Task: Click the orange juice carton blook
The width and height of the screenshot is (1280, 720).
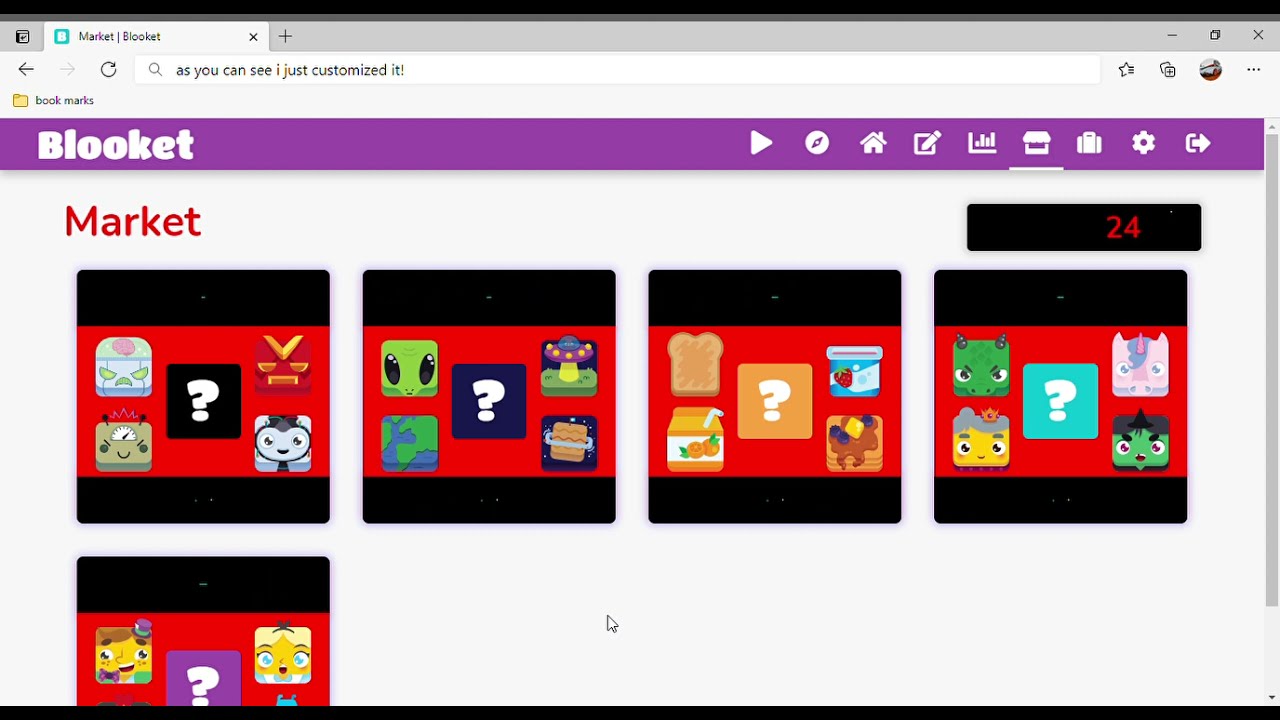Action: [695, 439]
